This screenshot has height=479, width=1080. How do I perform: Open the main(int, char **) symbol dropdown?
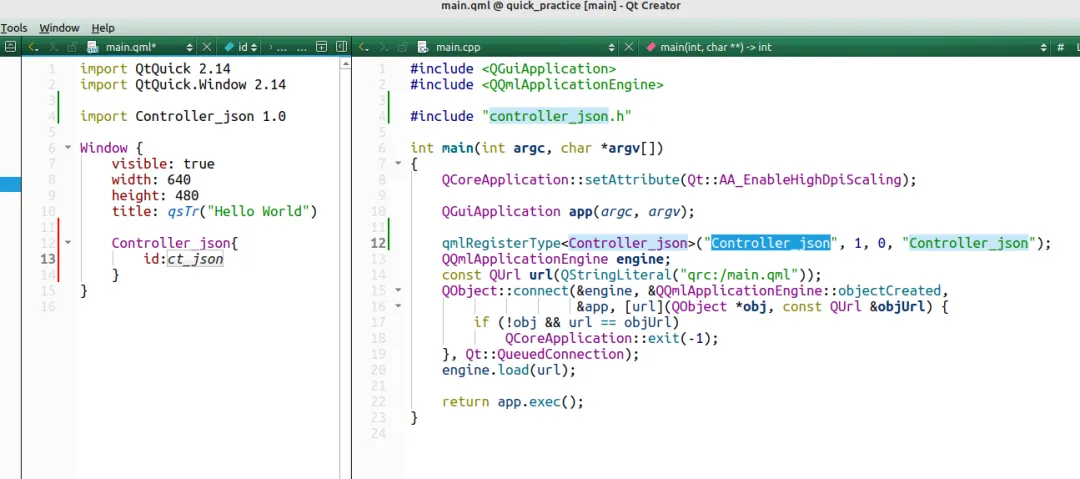click(1043, 48)
